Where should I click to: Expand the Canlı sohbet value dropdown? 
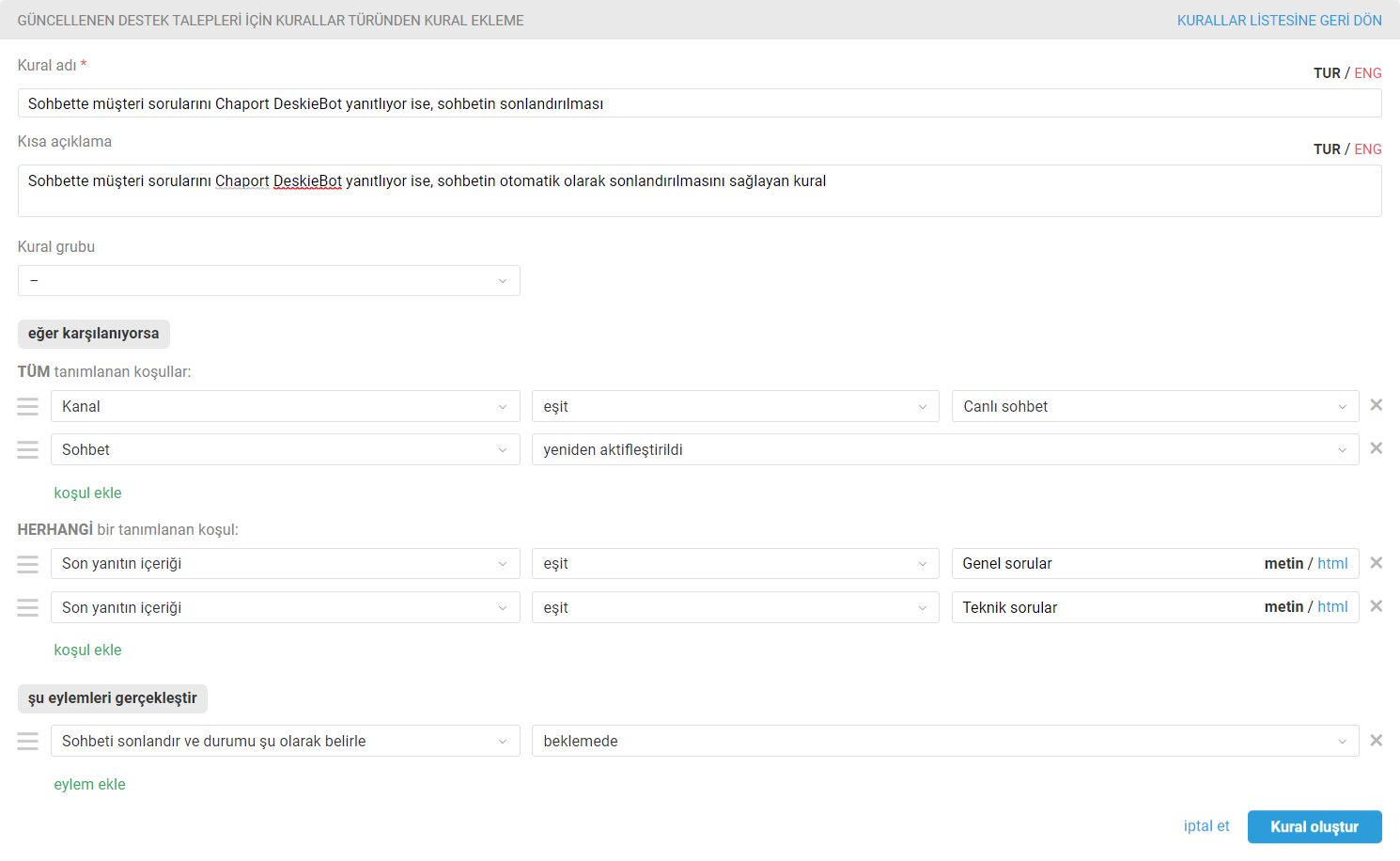tap(1155, 407)
